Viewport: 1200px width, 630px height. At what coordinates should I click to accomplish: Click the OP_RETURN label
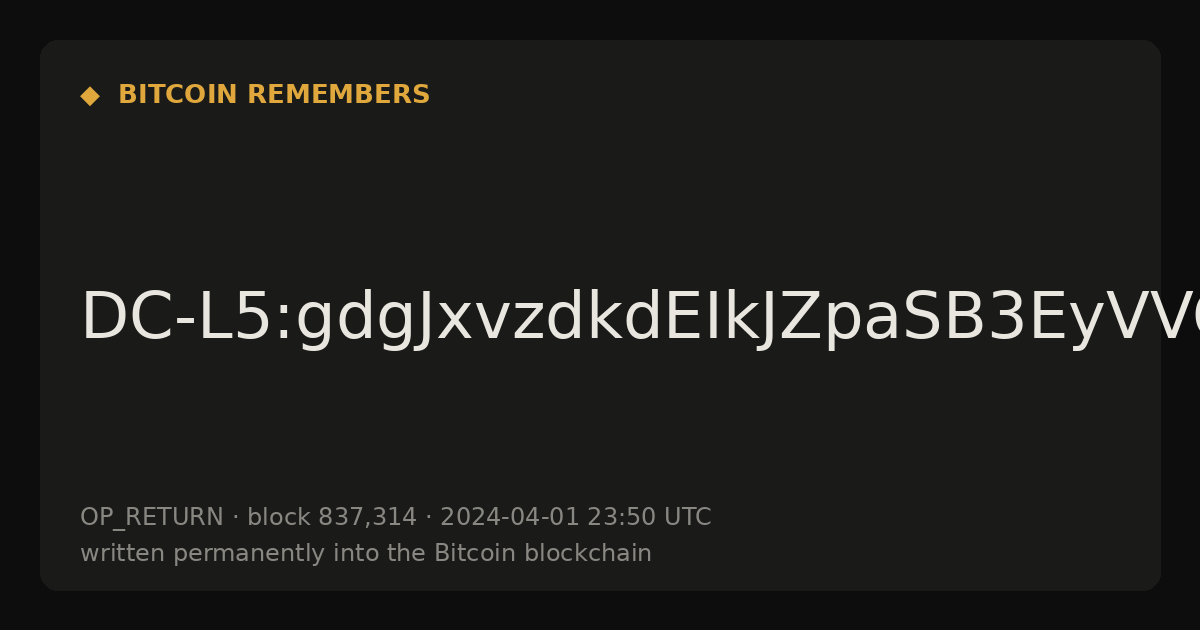coord(152,518)
